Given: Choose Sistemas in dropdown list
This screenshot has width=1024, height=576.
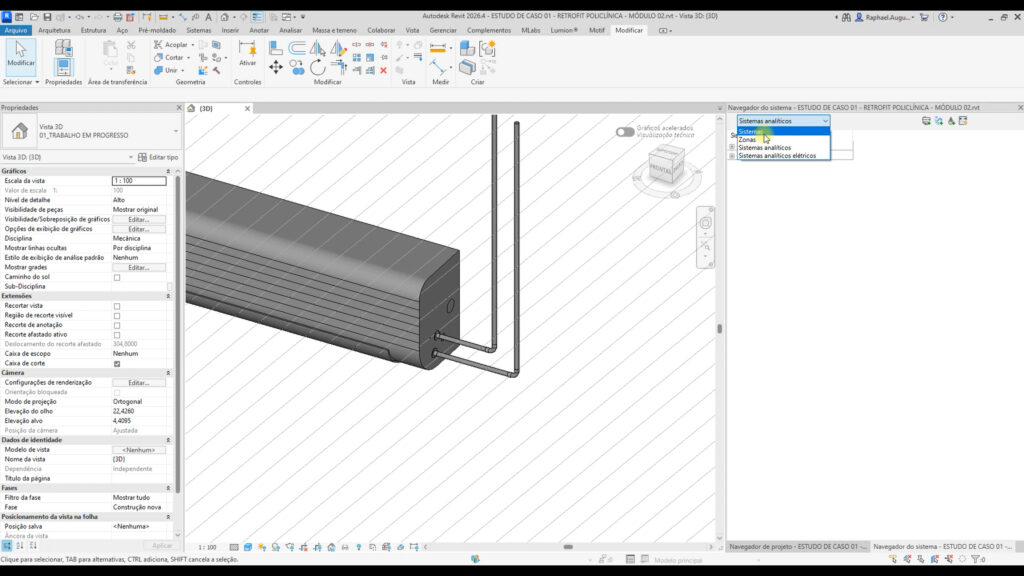Looking at the screenshot, I should pyautogui.click(x=784, y=131).
